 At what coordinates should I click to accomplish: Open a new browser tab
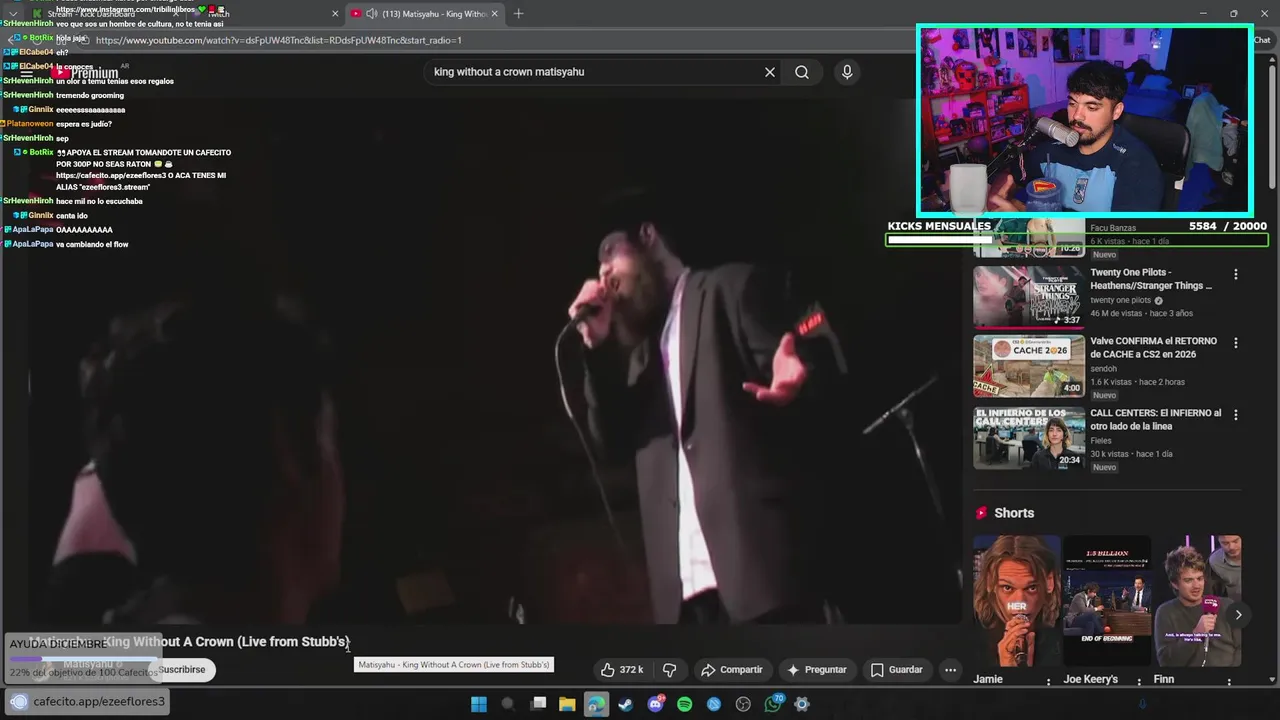coord(518,14)
